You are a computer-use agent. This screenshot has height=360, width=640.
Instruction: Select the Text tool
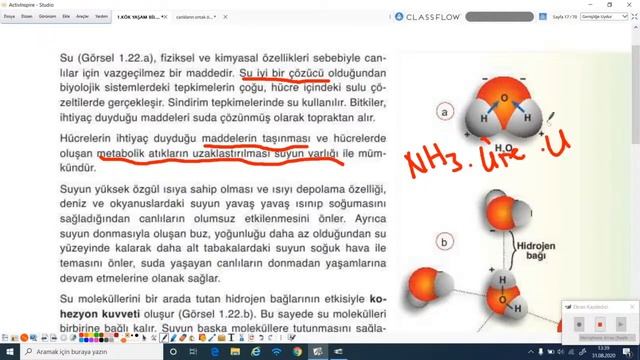231,338
